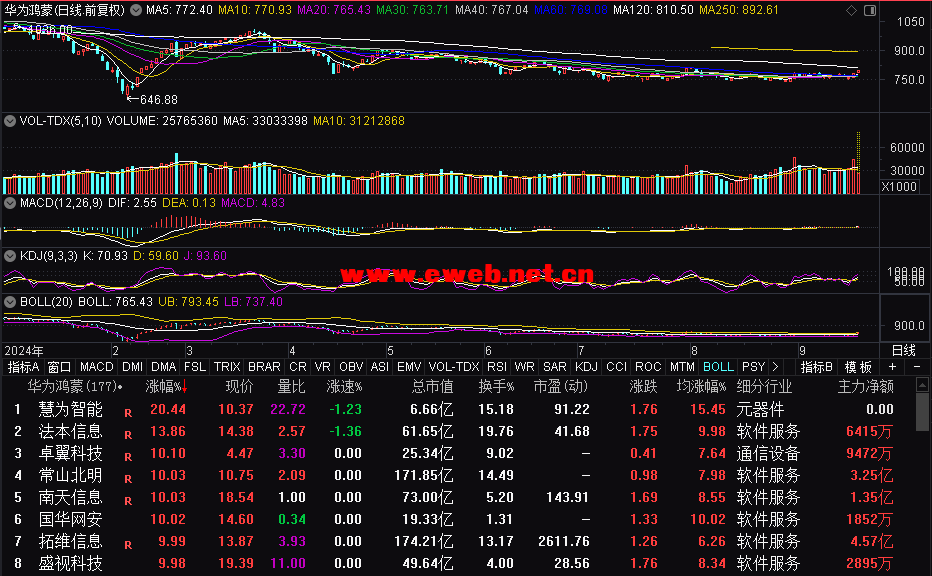Remove an indicator panel with the minus button

[x=917, y=367]
